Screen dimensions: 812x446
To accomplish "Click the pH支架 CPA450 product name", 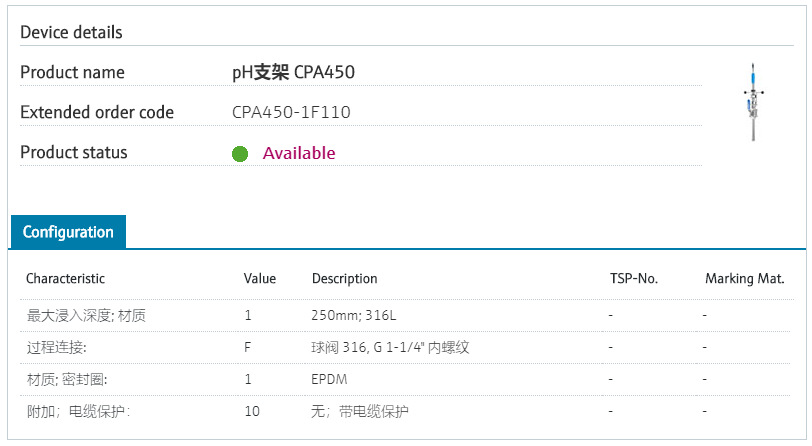I will point(293,73).
